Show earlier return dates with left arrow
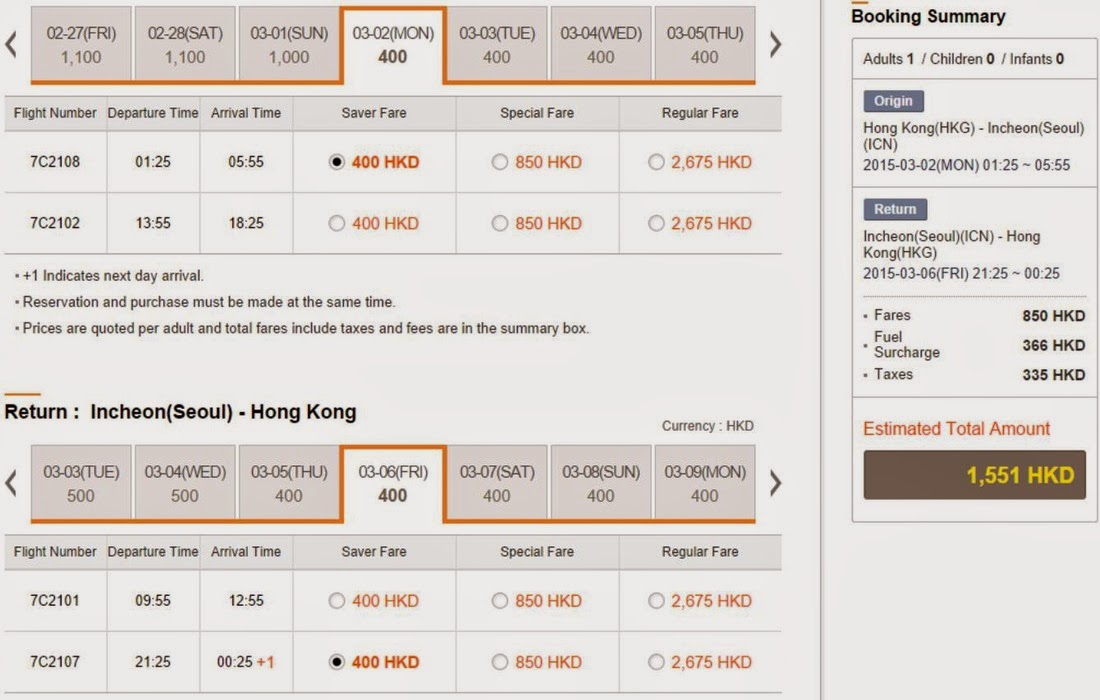Image resolution: width=1100 pixels, height=700 pixels. click(11, 484)
